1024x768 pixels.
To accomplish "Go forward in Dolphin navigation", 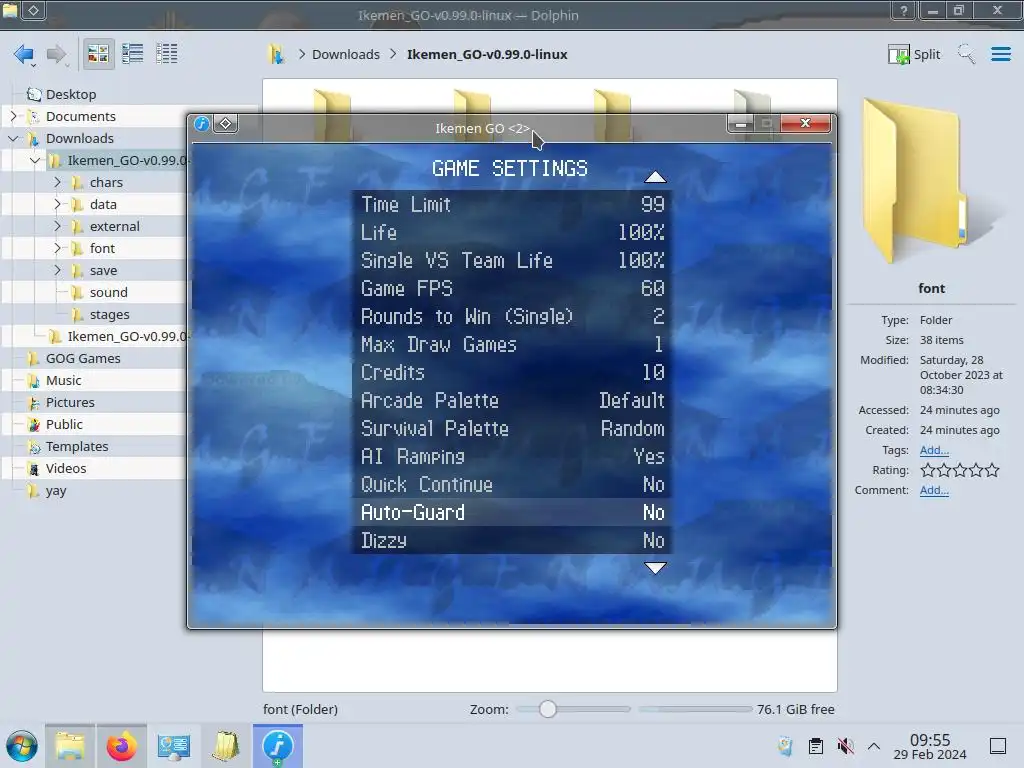I will (57, 54).
